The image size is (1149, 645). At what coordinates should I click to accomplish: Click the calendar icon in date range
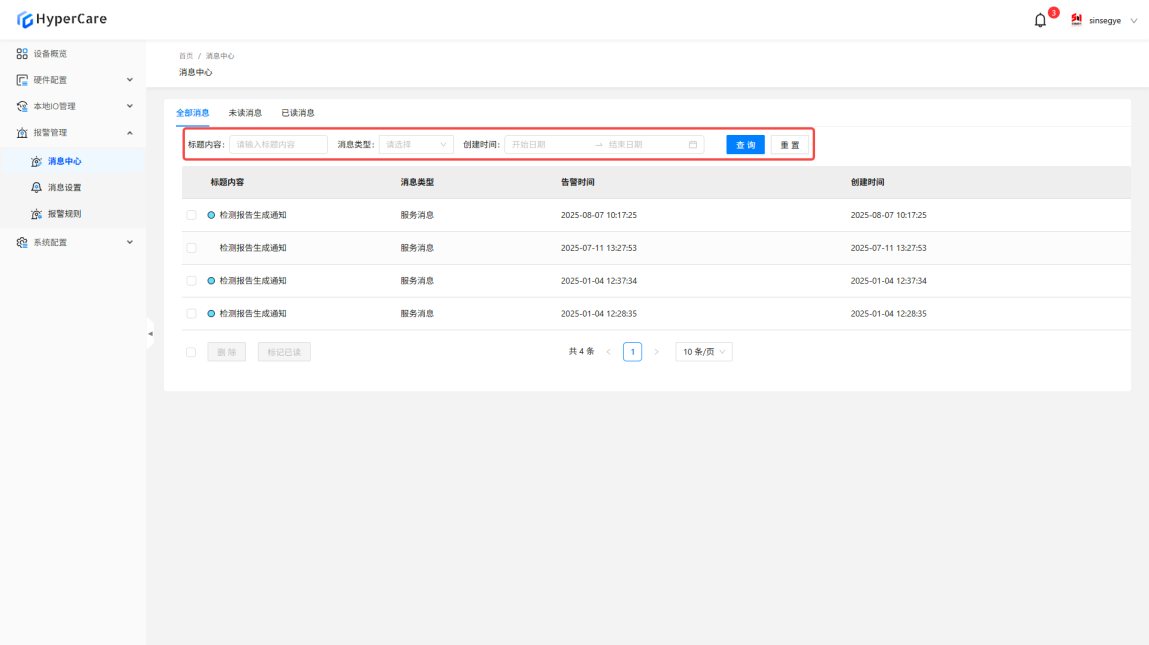coord(693,145)
